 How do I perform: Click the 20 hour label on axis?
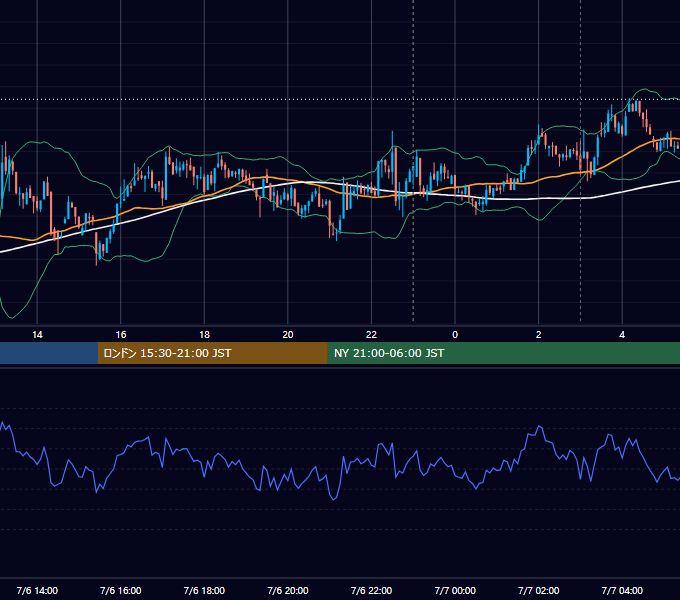288,335
